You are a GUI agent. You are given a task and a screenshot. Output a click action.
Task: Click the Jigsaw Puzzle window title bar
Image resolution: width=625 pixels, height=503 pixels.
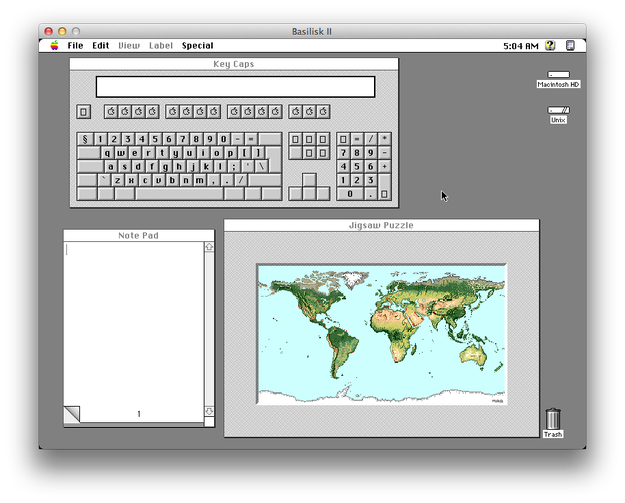tap(381, 225)
